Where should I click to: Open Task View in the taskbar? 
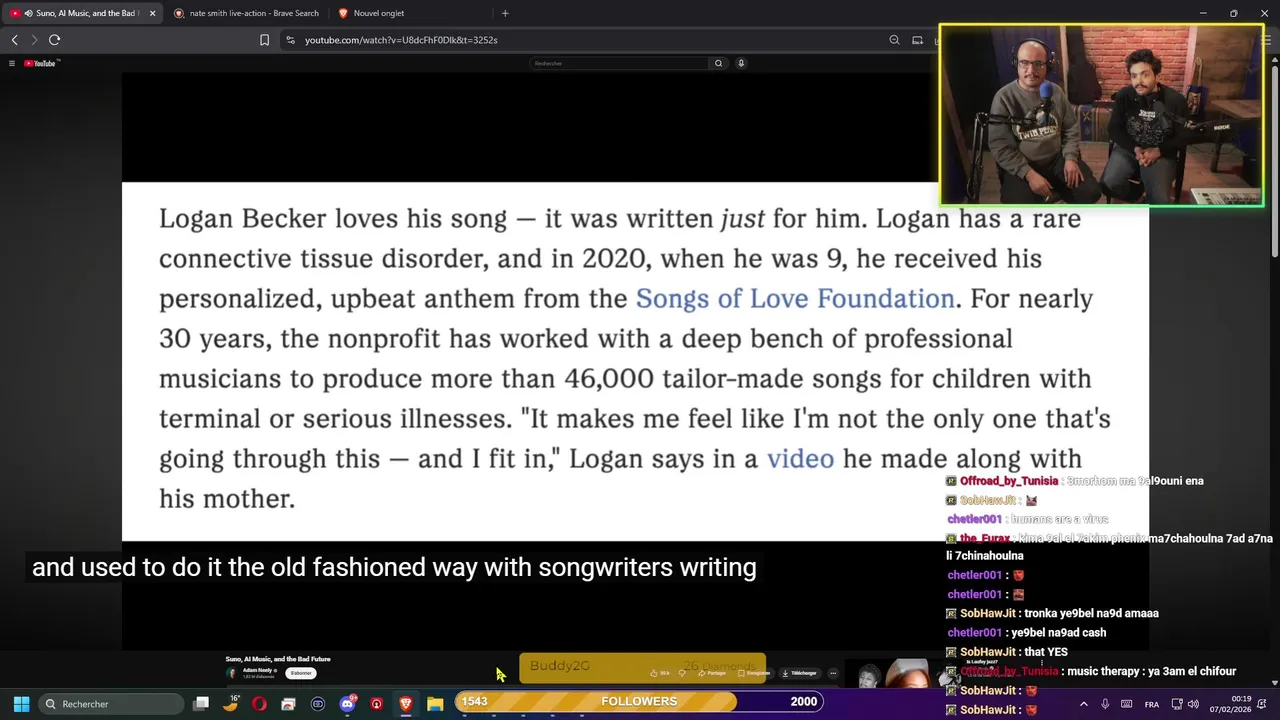pos(201,704)
